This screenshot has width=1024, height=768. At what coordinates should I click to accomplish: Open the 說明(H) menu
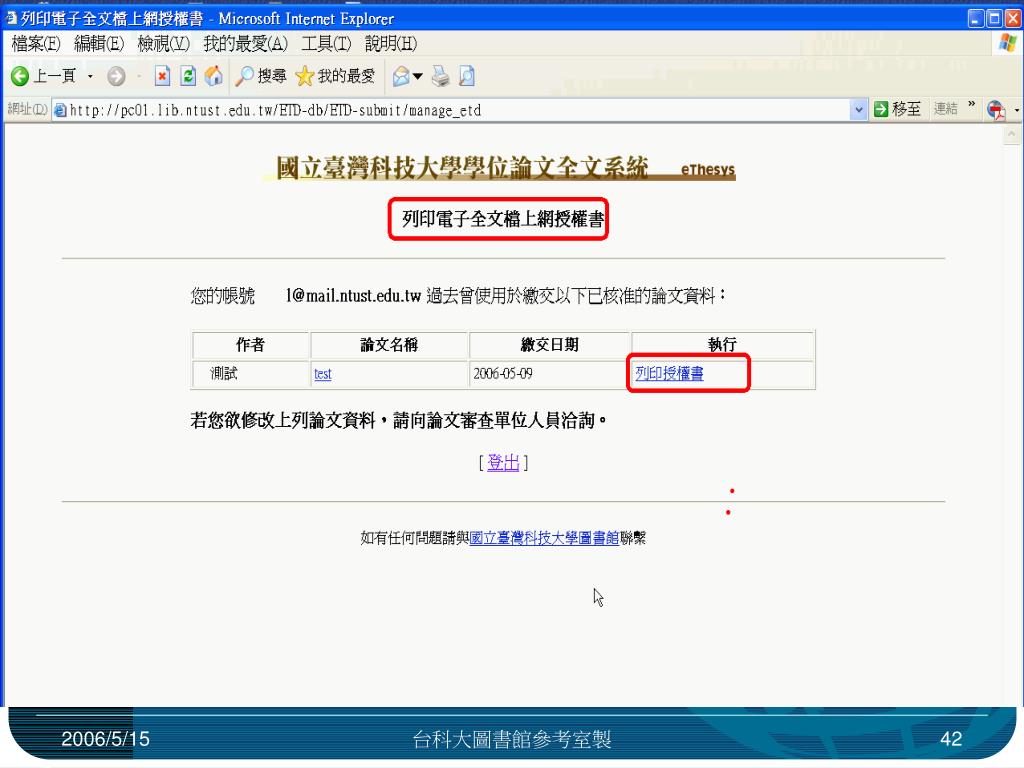391,44
